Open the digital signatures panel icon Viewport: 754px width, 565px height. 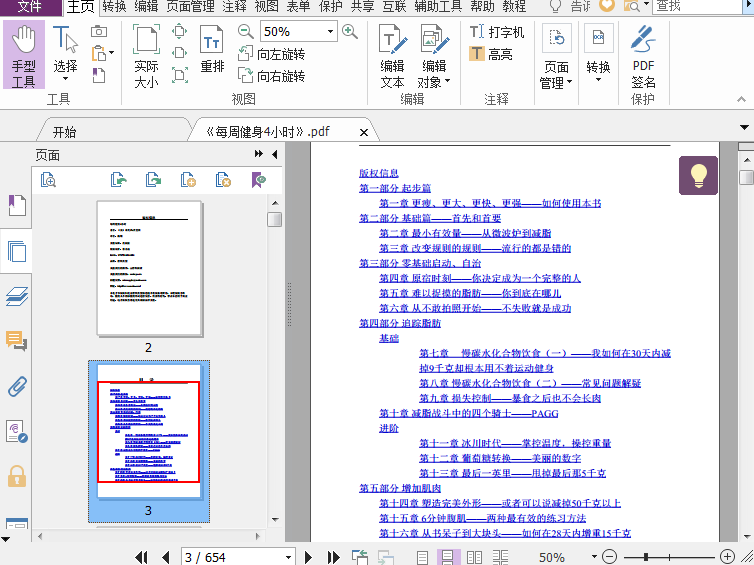tap(17, 431)
